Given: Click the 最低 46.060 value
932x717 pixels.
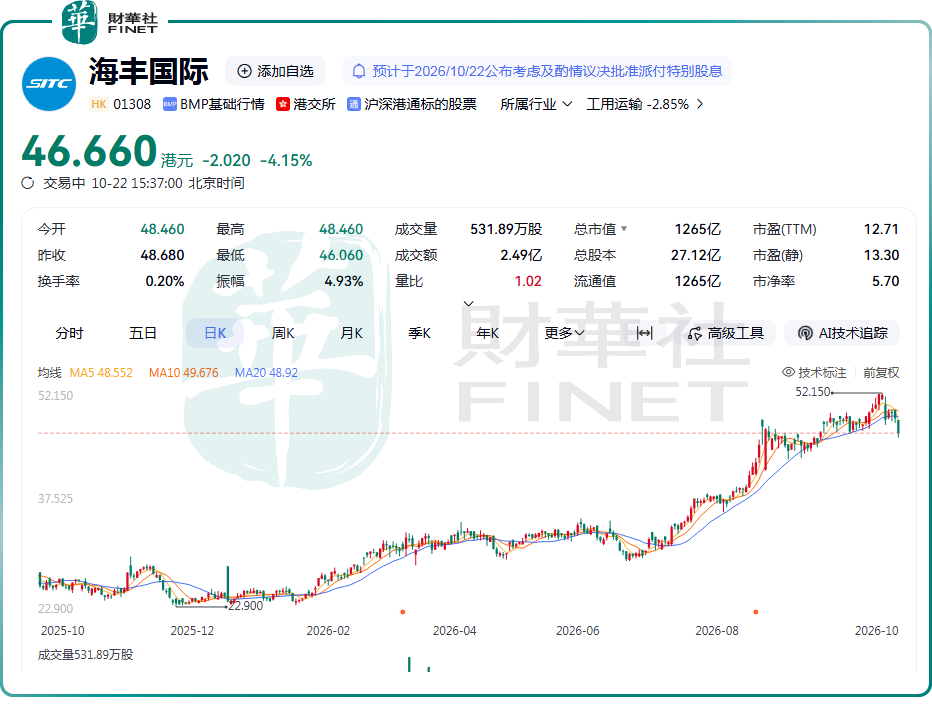Looking at the screenshot, I should (341, 255).
